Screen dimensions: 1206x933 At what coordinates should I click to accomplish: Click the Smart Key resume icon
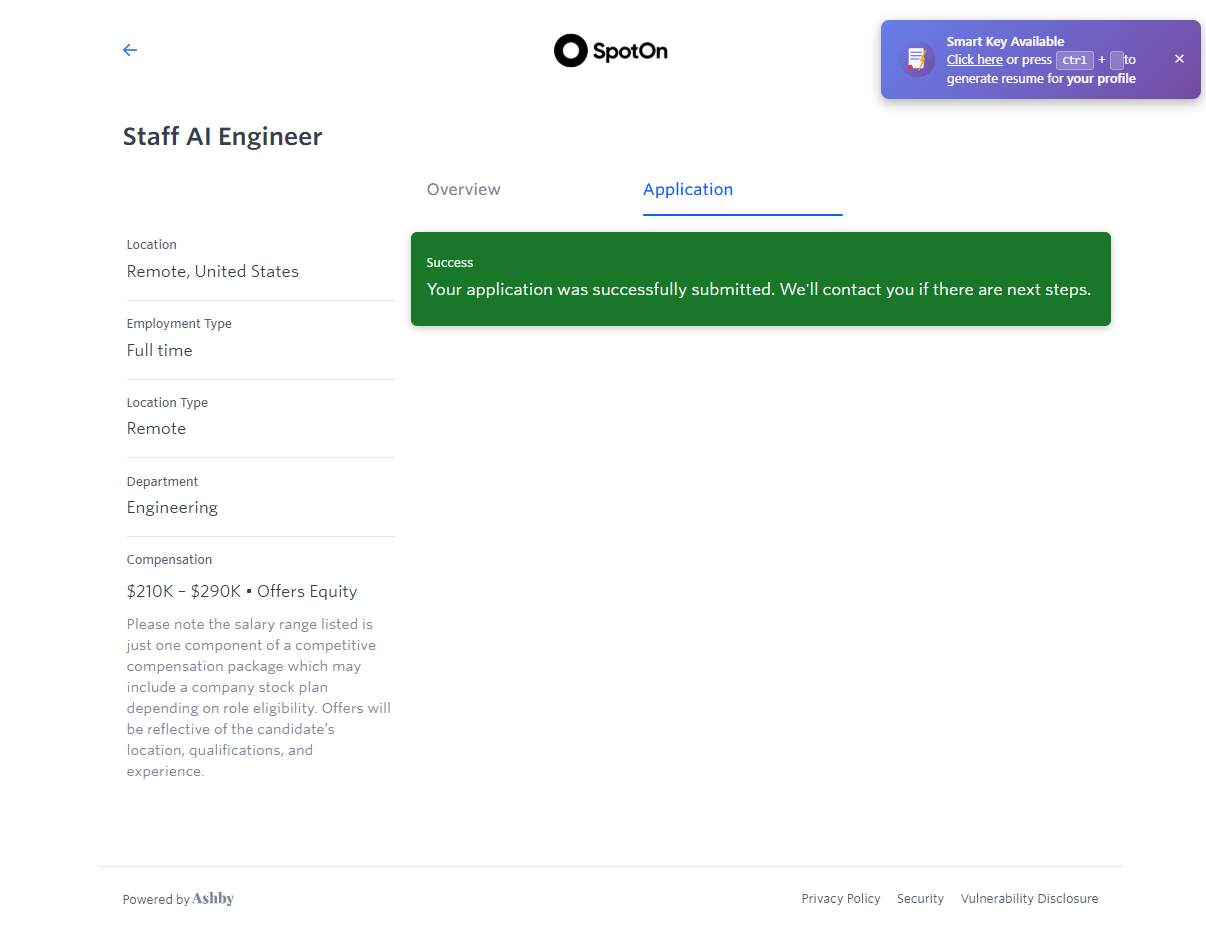(916, 60)
